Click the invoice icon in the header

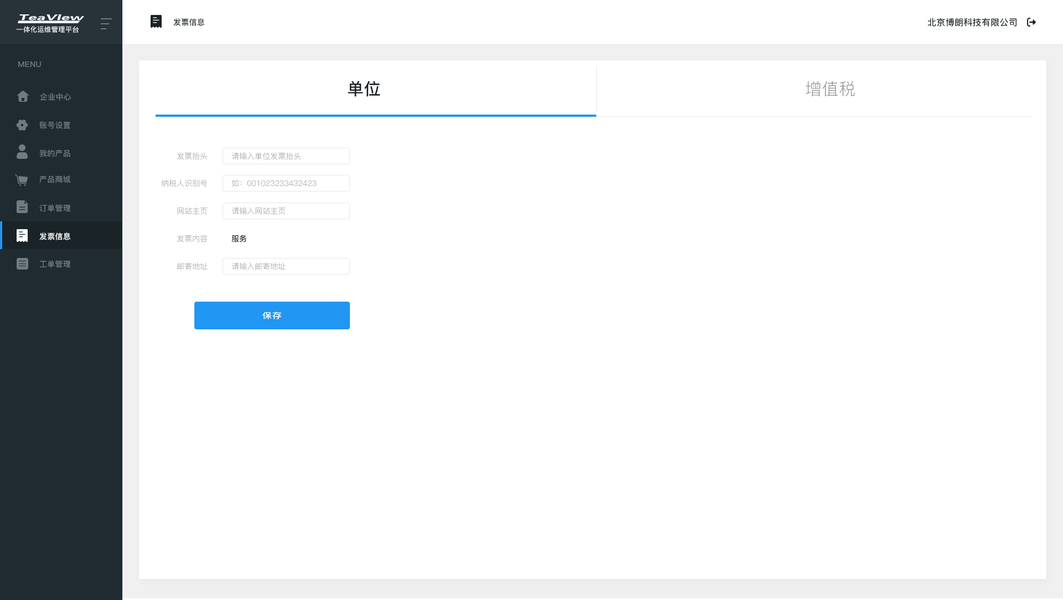click(156, 22)
